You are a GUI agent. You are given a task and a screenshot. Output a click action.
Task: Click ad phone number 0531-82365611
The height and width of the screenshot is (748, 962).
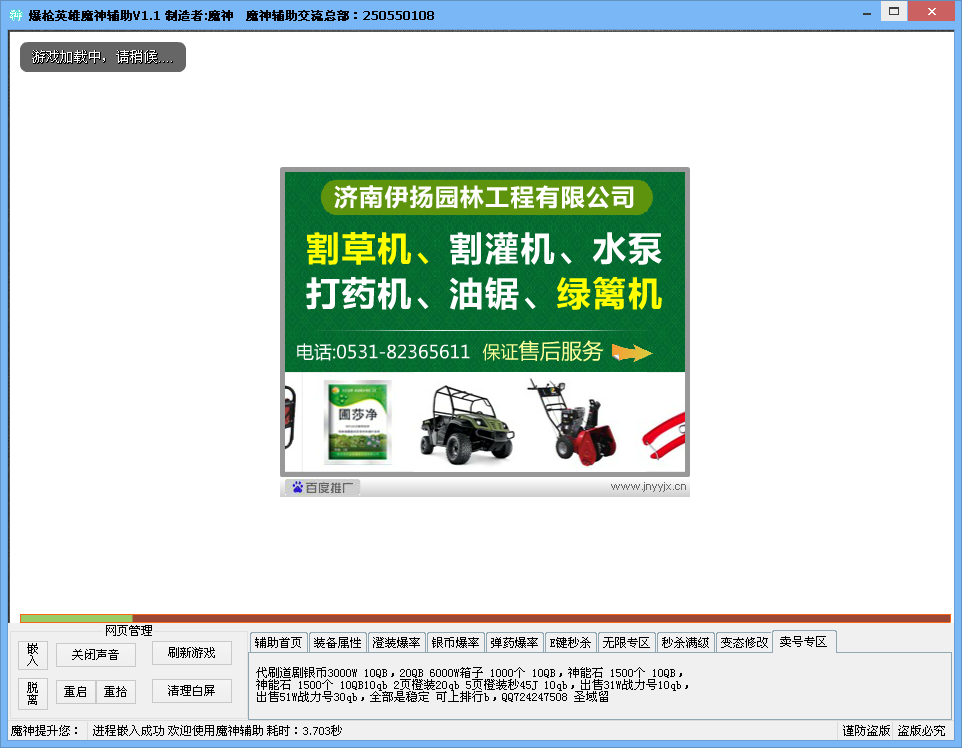click(x=402, y=352)
